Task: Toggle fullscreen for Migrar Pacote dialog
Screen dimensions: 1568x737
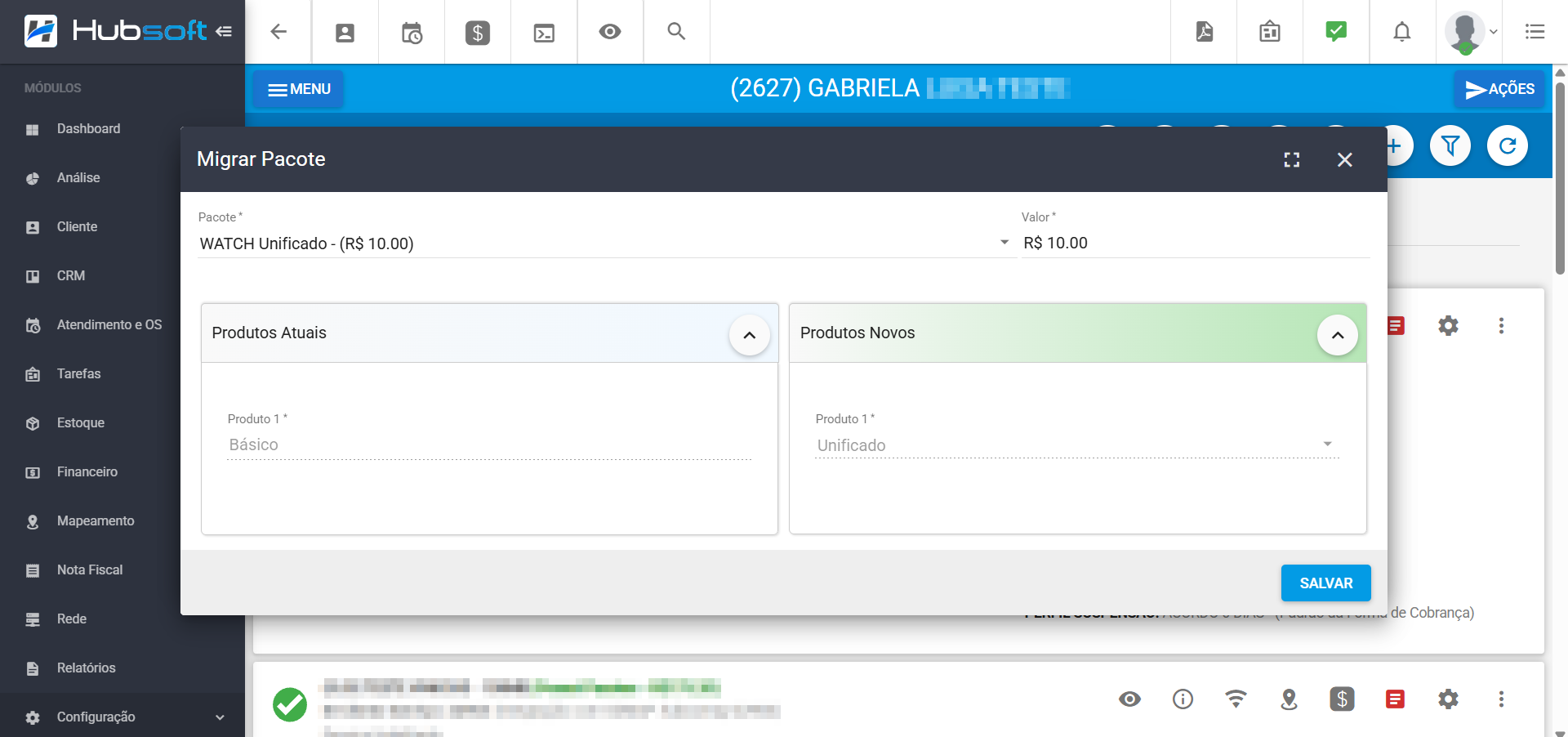Action: [x=1292, y=160]
